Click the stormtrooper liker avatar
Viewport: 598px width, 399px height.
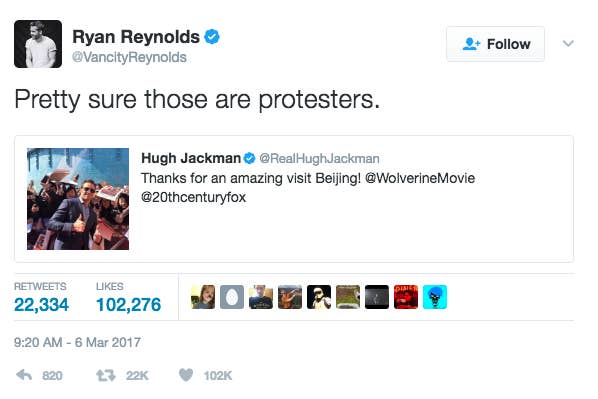319,297
